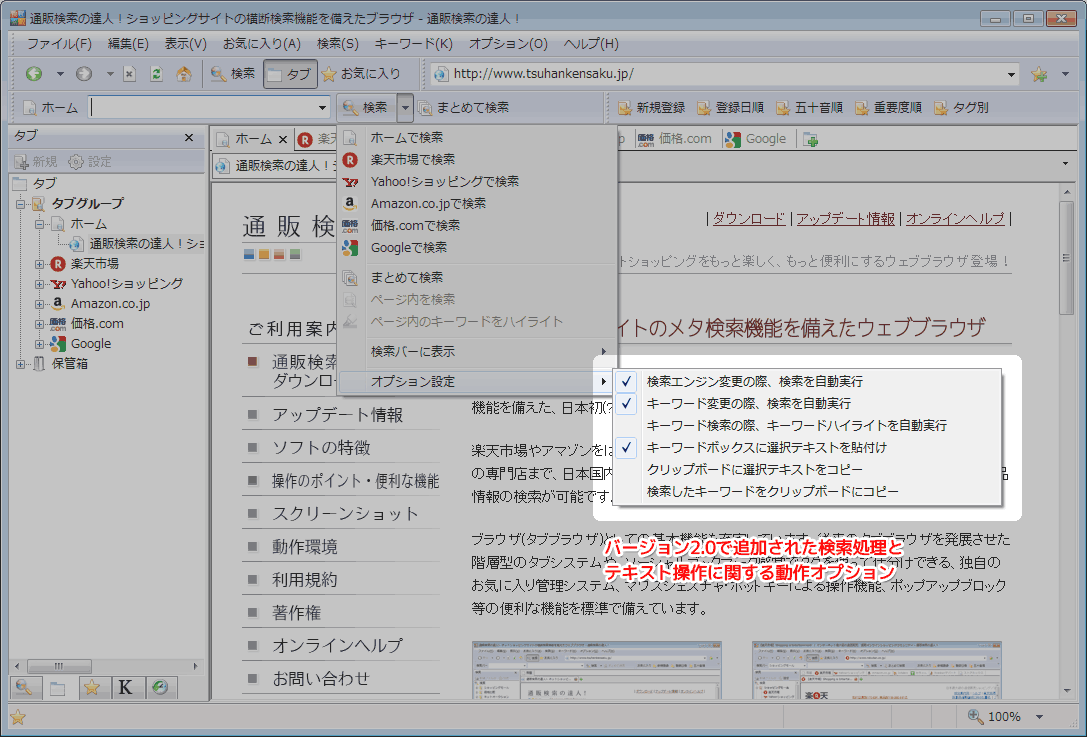Expand the 楽天市場 tree node

pos(40,264)
